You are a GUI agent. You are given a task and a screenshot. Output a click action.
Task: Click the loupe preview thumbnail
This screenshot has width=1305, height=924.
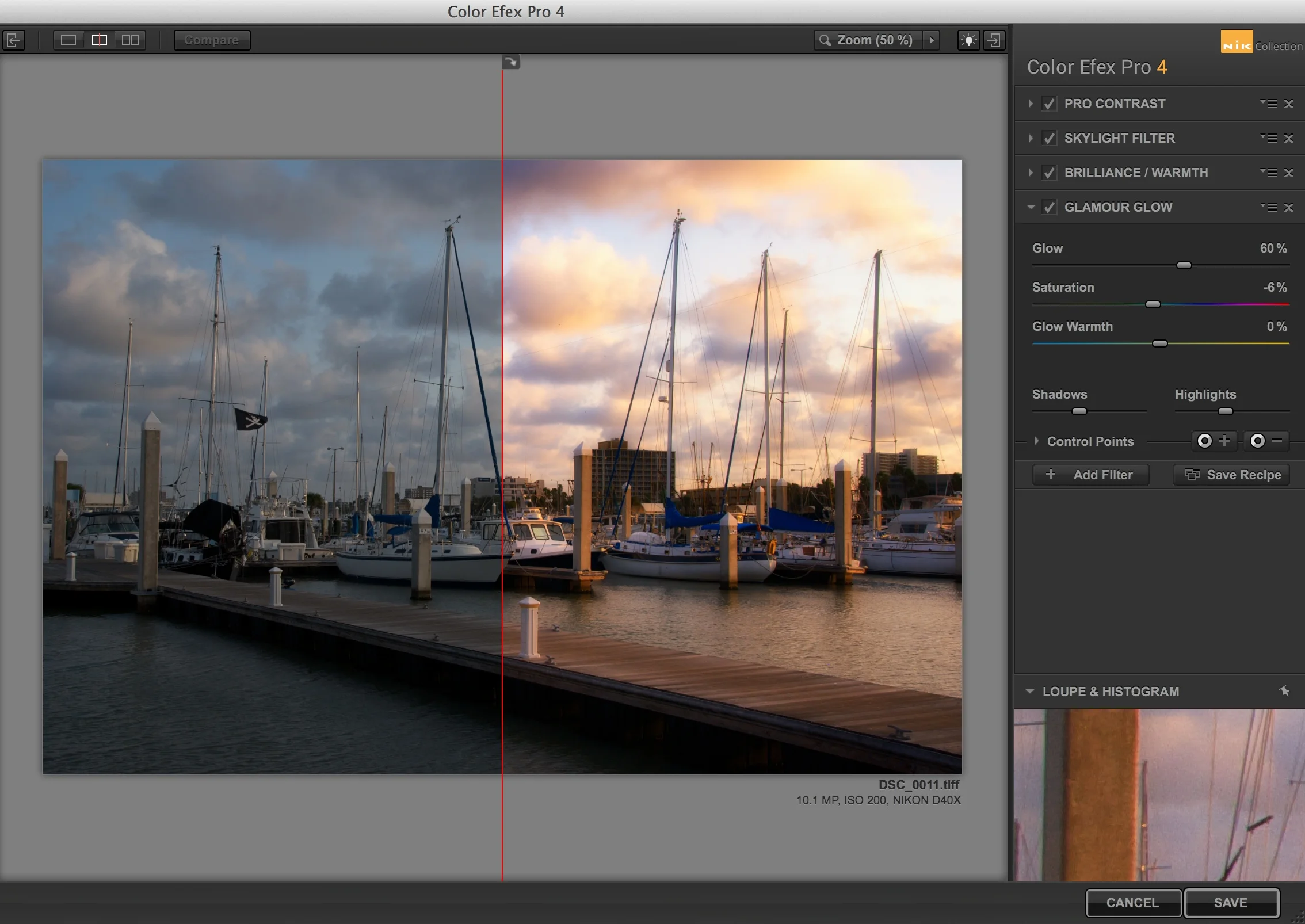[x=1159, y=795]
